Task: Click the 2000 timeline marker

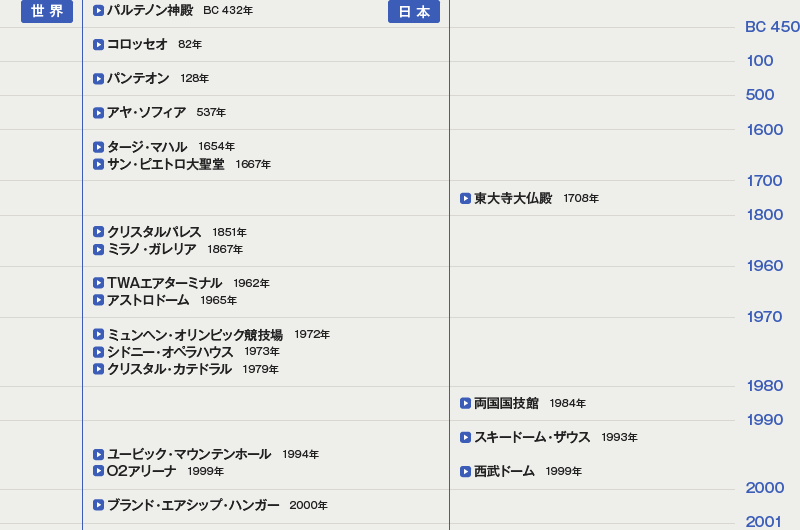Action: [765, 488]
